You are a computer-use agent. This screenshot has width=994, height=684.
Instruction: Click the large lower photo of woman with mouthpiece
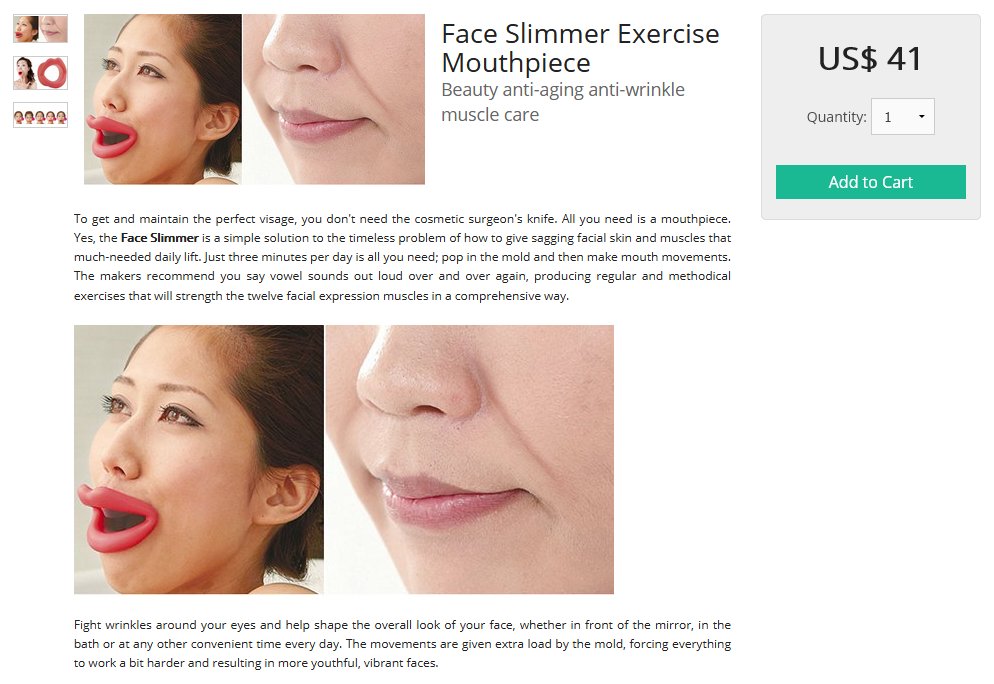198,460
